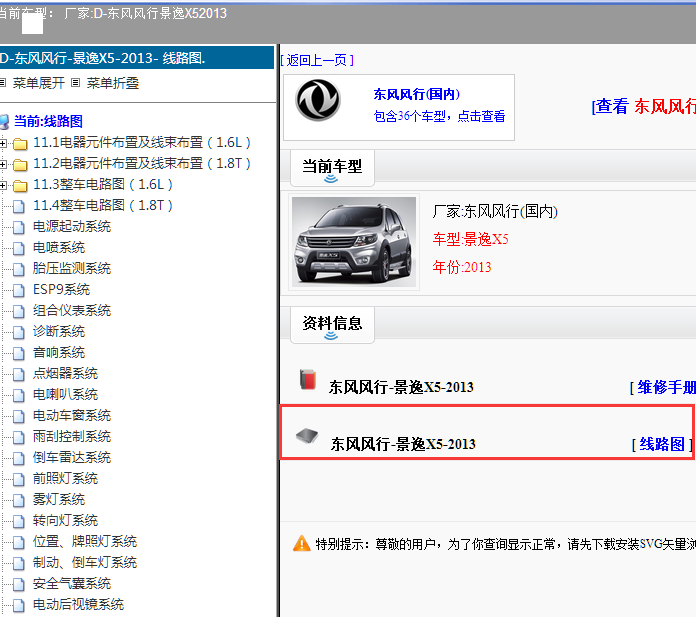Click the D-东风风行-景逸X5-2013- 线路图 title
This screenshot has height=617, width=696.
click(103, 58)
